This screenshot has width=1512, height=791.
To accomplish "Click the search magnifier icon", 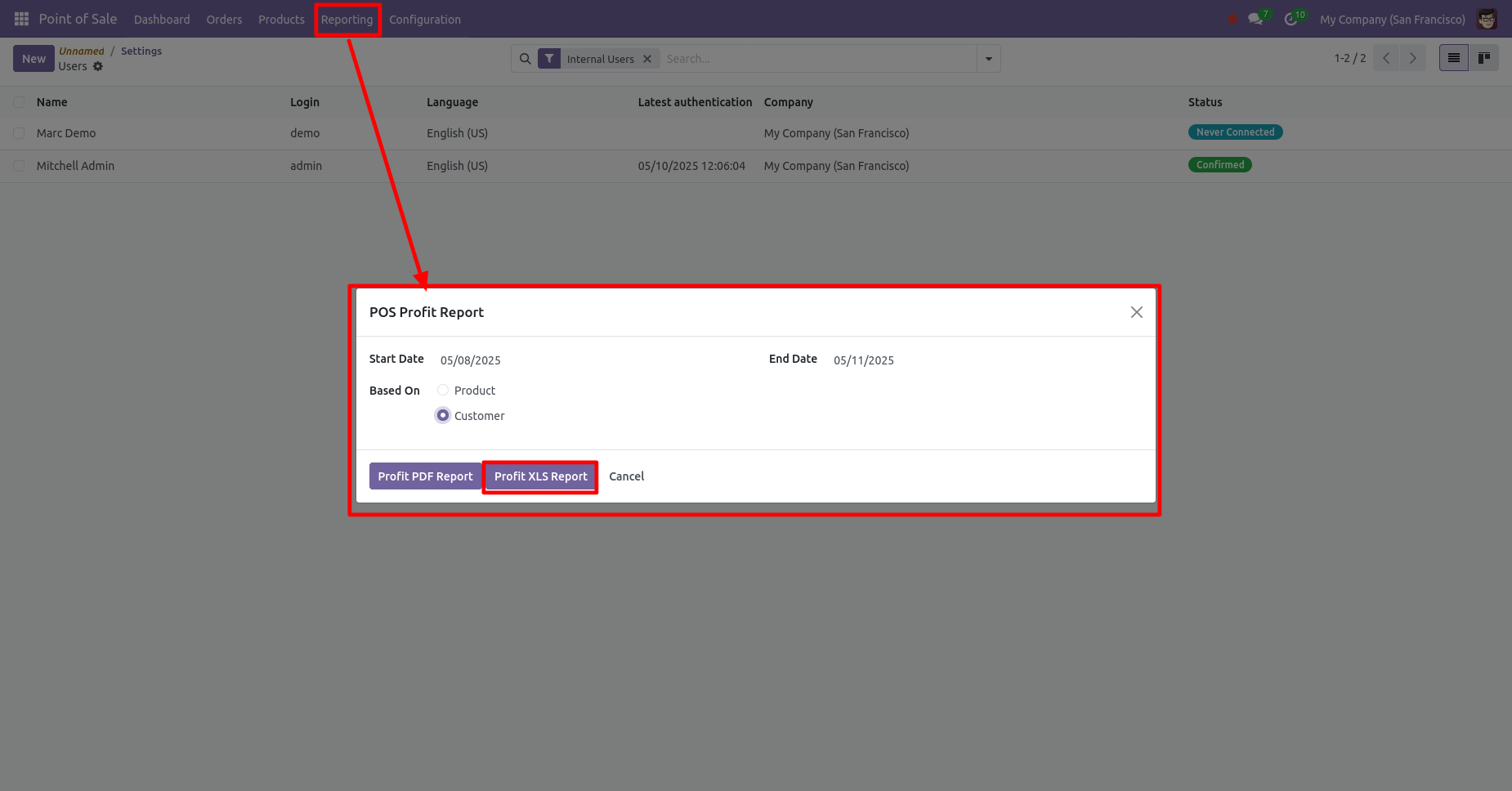I will tap(526, 59).
